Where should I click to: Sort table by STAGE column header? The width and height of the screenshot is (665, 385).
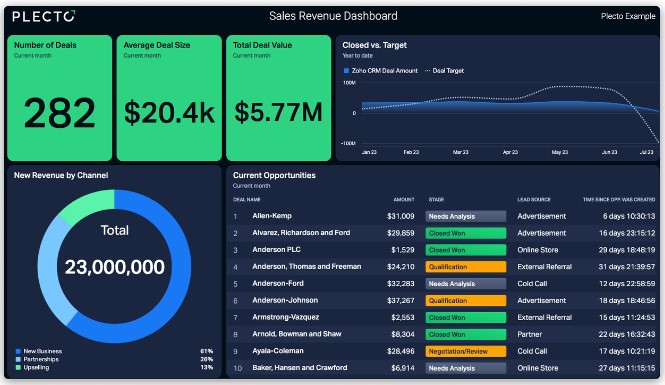point(436,199)
